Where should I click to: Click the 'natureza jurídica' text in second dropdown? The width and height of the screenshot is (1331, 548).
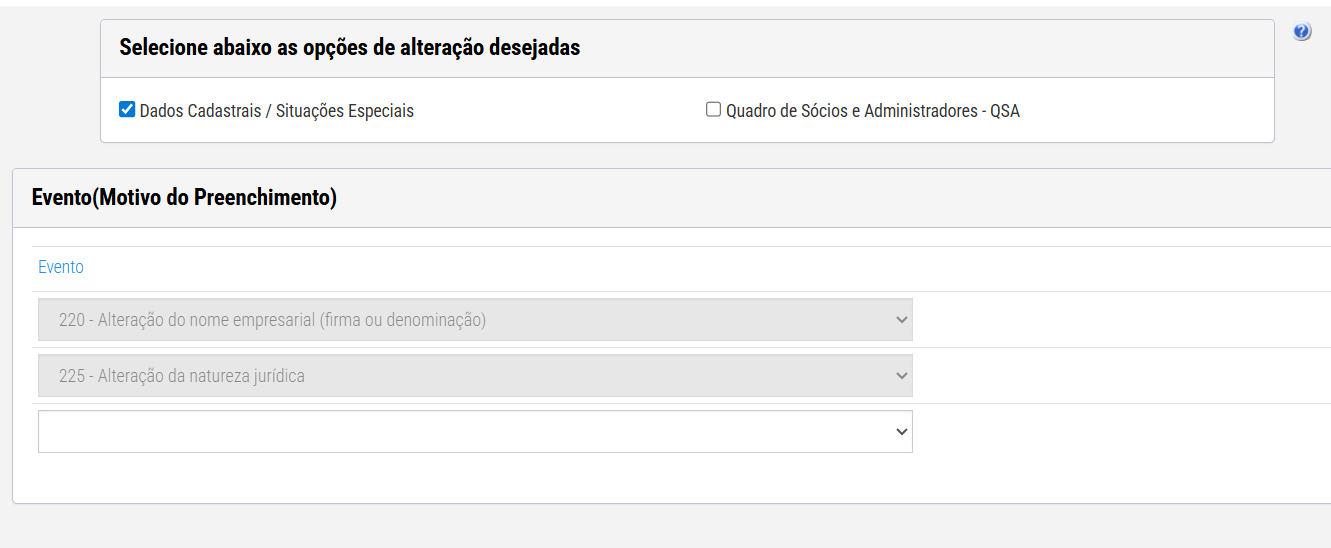pos(242,376)
